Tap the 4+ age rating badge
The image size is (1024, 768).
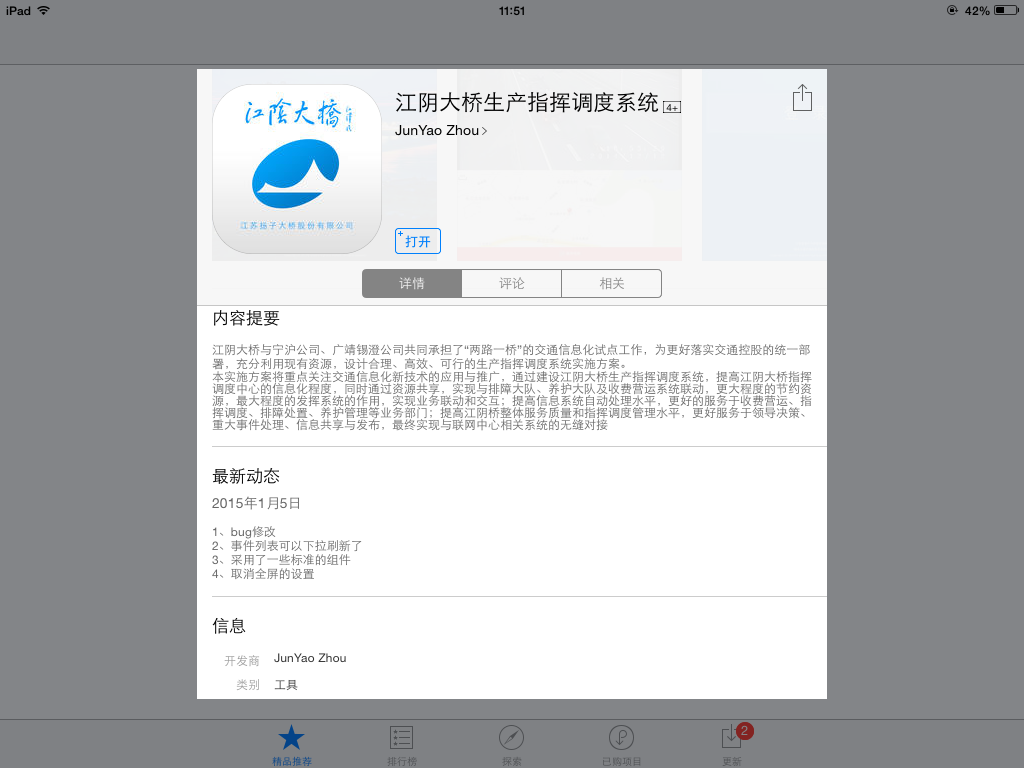click(x=672, y=107)
